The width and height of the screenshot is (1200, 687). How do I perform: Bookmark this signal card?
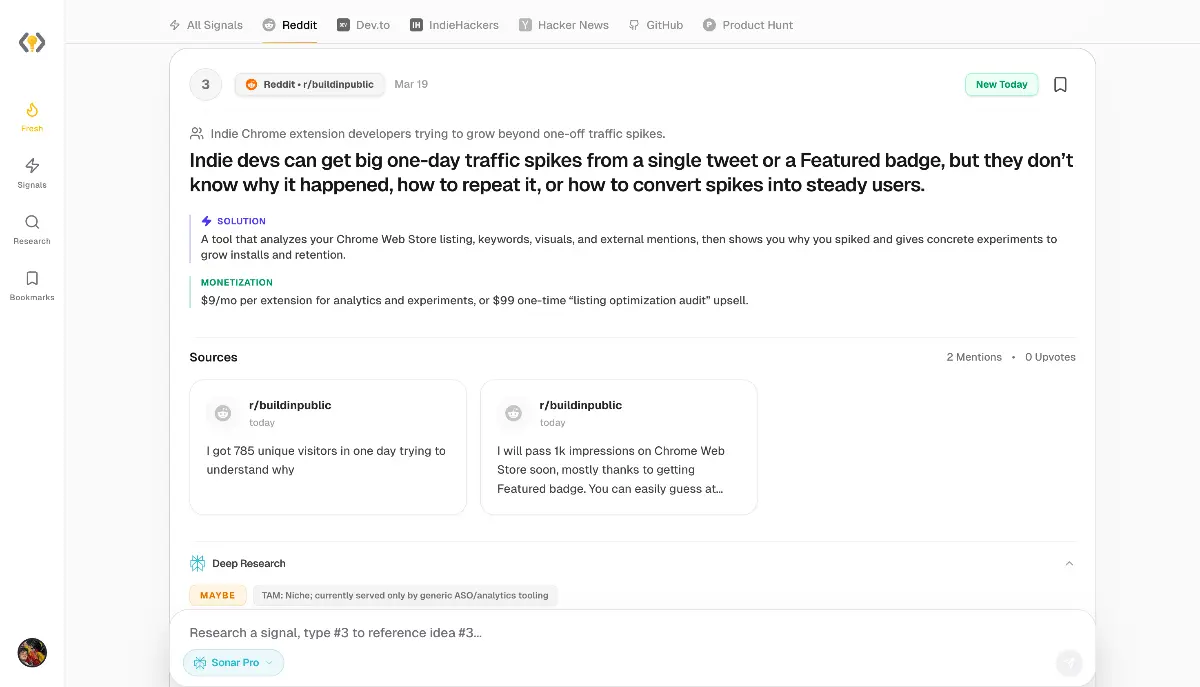tap(1061, 85)
